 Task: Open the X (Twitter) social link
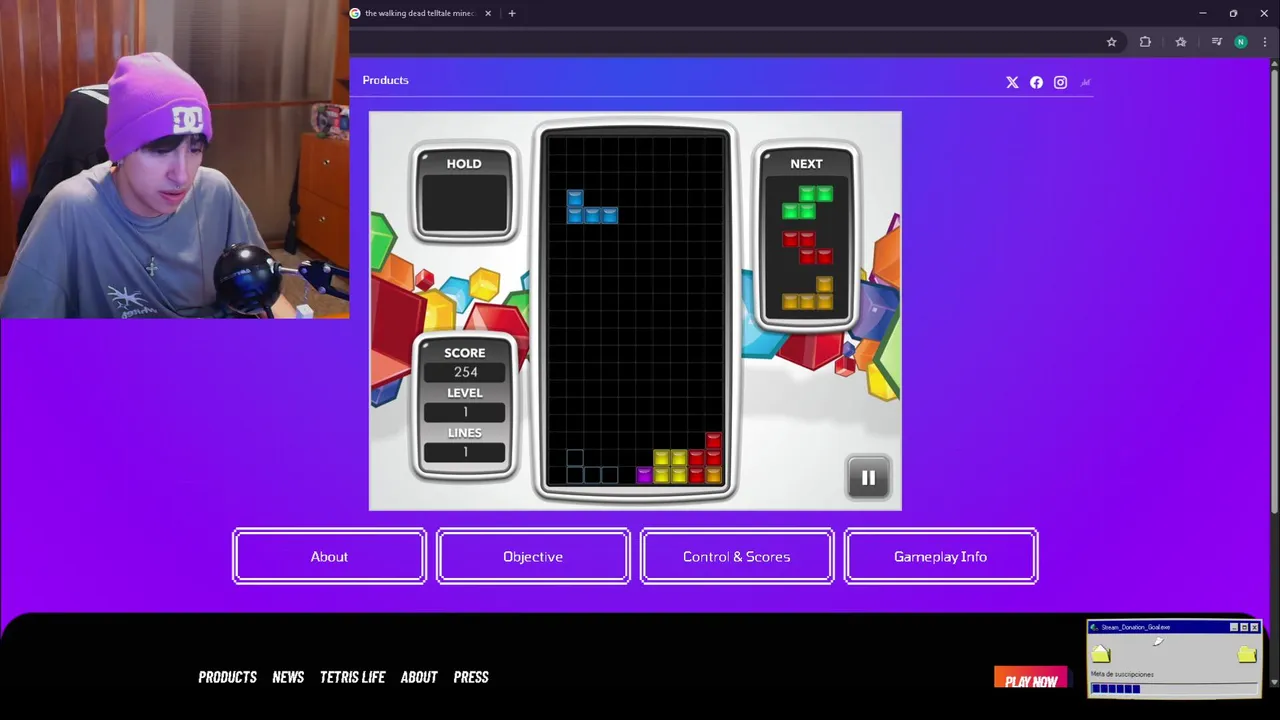pyautogui.click(x=1012, y=82)
